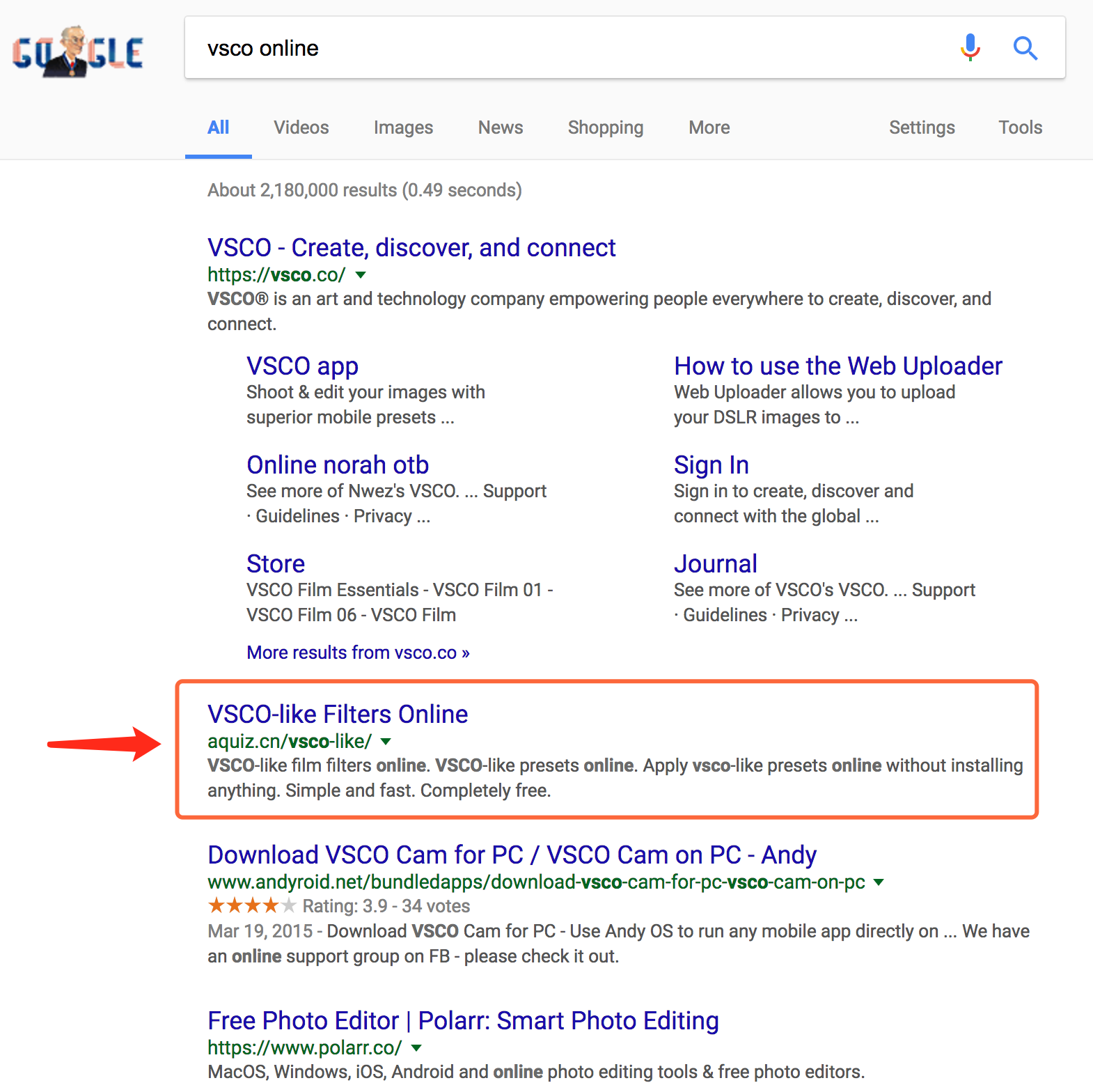This screenshot has height=1092, width=1093.
Task: Open the Journal sitelink
Action: [x=716, y=564]
